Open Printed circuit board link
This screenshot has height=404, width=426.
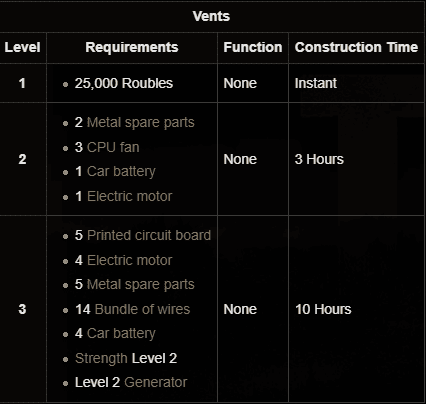(x=149, y=235)
